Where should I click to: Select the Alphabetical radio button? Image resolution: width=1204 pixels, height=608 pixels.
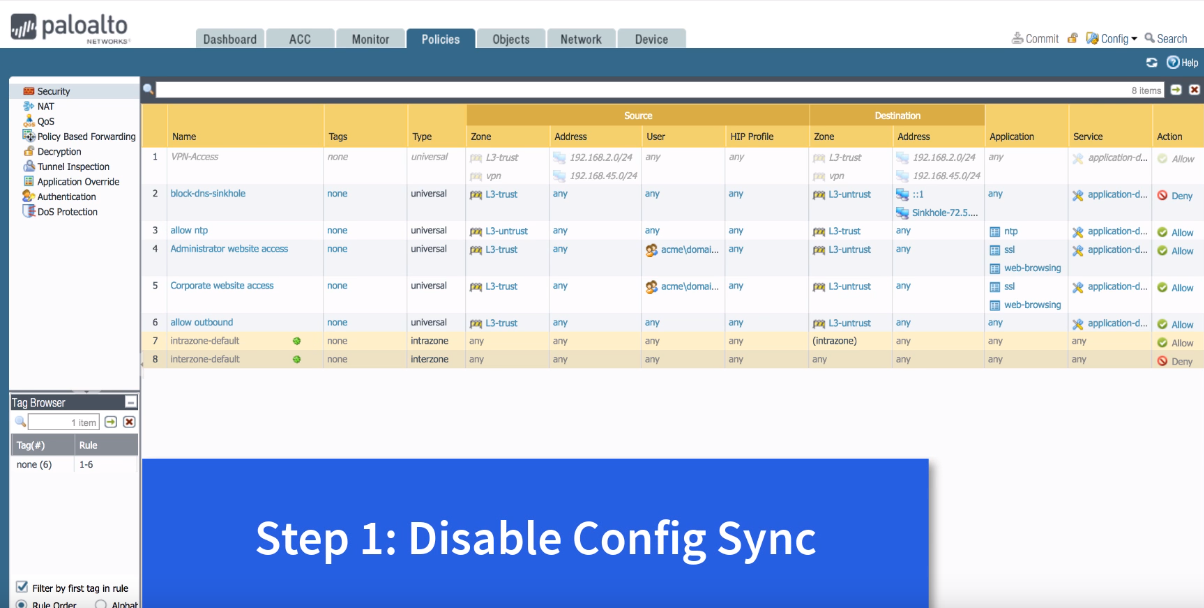coord(101,604)
